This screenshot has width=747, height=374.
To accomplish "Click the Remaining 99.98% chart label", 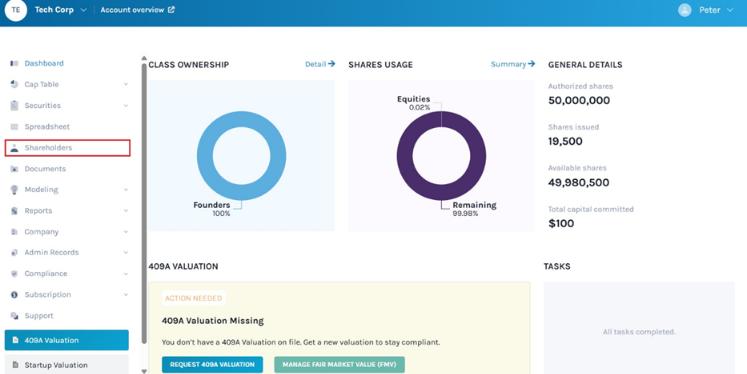I will 474,209.
